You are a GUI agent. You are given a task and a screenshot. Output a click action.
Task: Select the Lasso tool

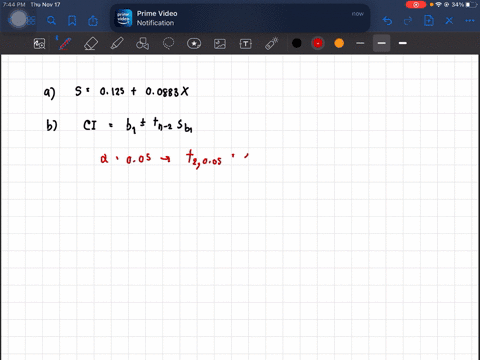coord(168,44)
